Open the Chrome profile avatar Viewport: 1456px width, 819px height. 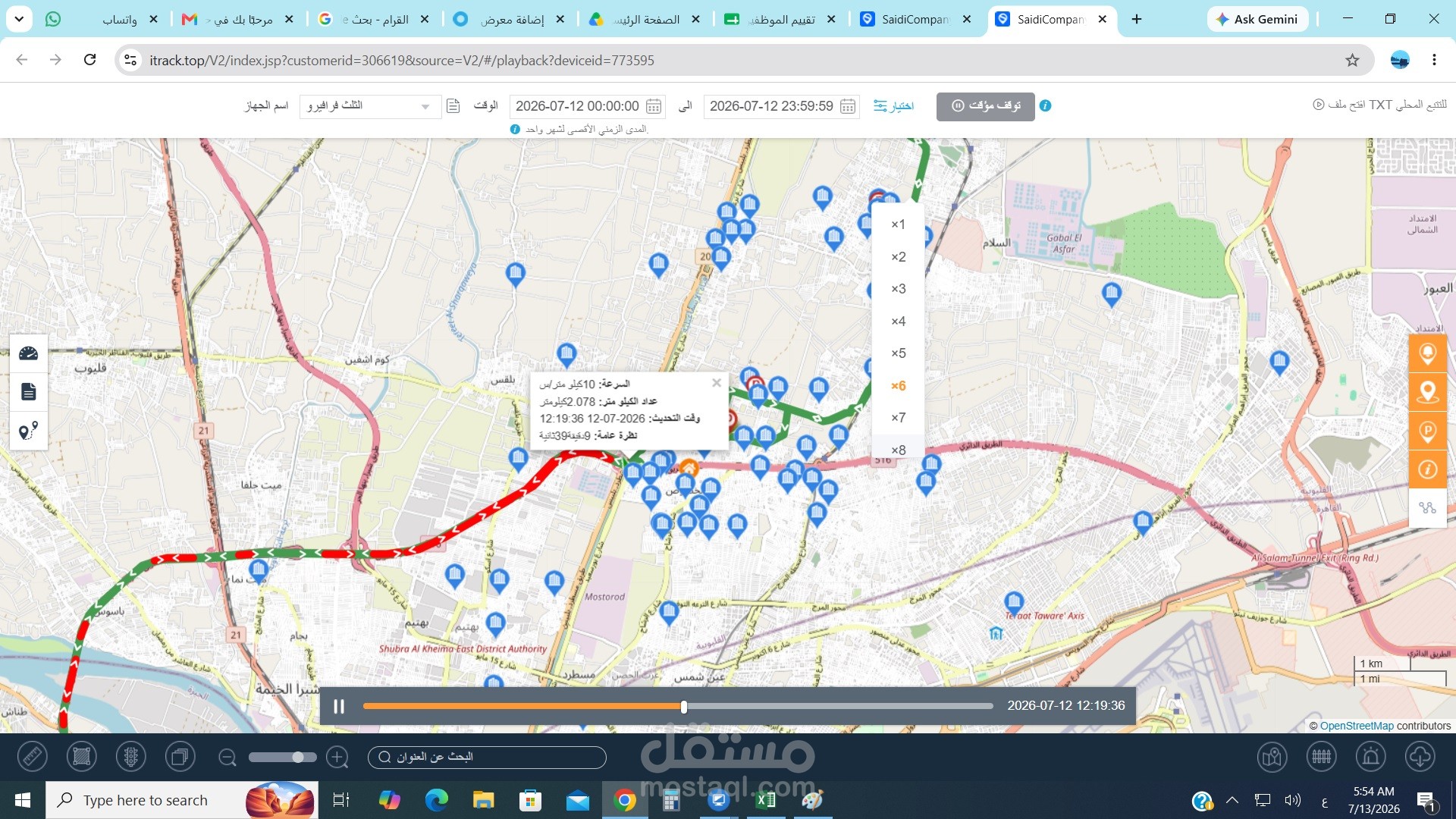point(1400,60)
